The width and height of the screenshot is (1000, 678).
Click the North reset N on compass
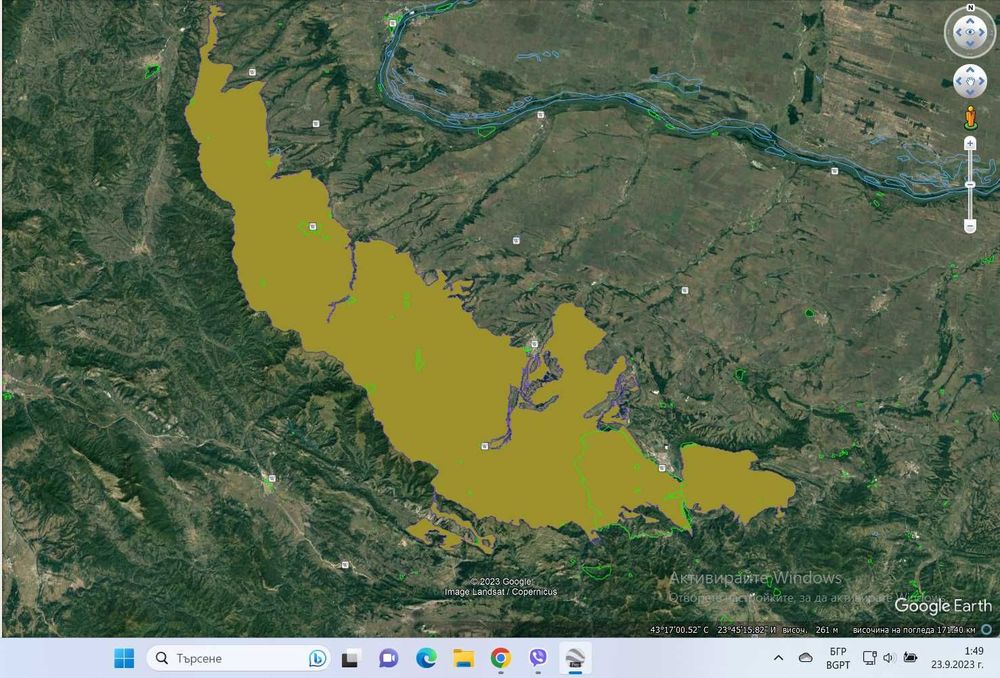(971, 8)
